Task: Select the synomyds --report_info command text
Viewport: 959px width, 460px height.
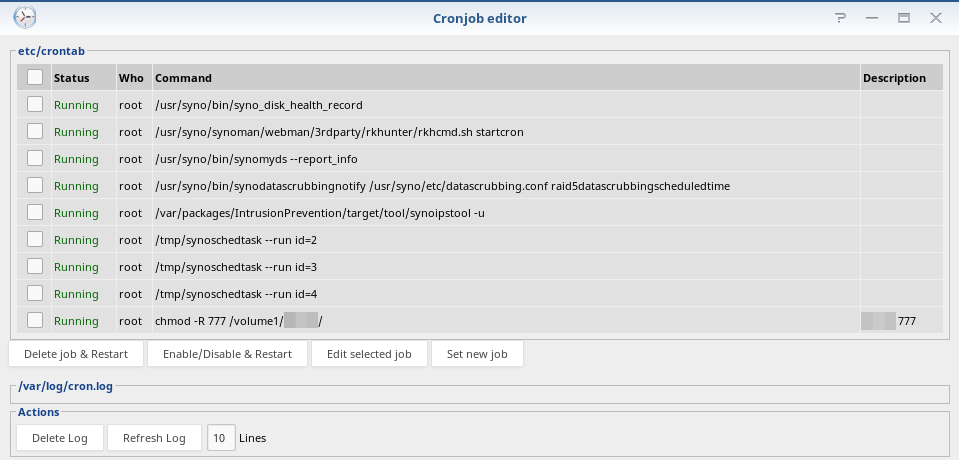Action: pos(256,159)
